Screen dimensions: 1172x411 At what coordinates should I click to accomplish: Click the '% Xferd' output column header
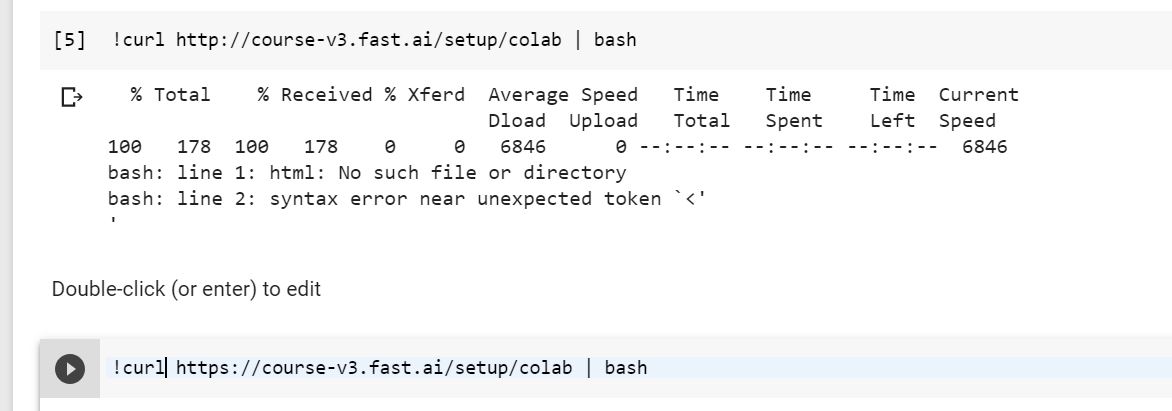pyautogui.click(x=425, y=95)
